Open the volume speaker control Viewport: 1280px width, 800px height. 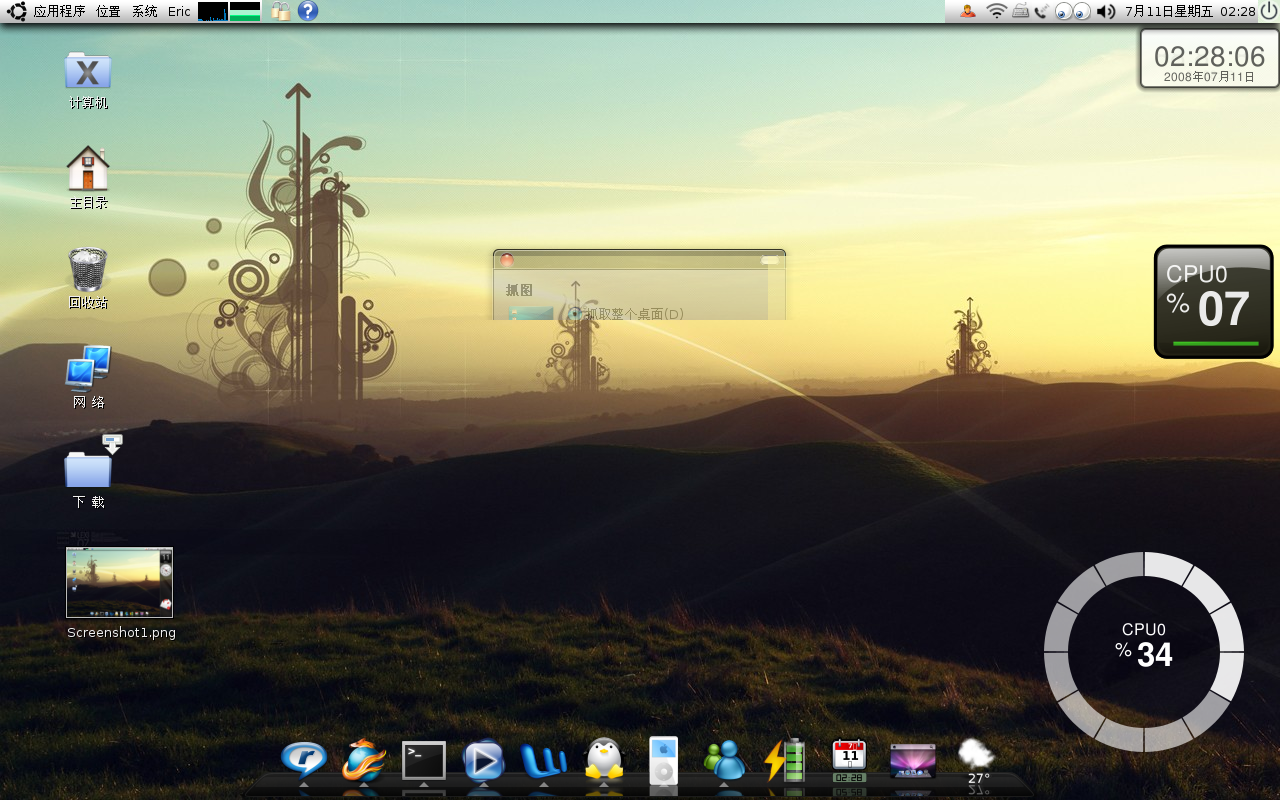click(x=1105, y=11)
